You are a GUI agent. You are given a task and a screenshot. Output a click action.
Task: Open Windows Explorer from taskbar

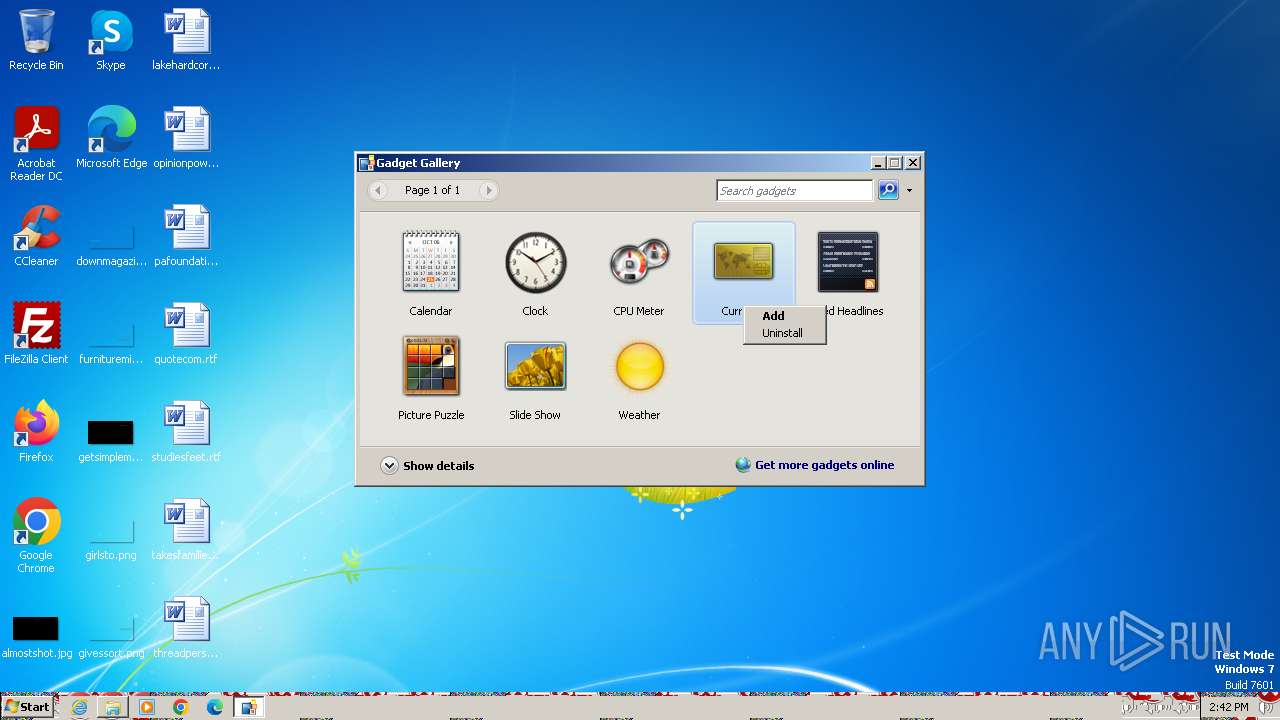point(113,707)
